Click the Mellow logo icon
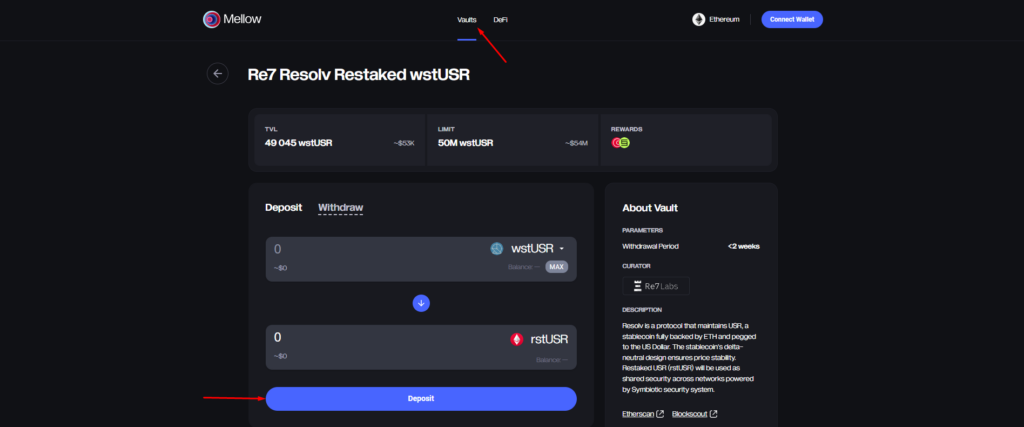 (212, 20)
